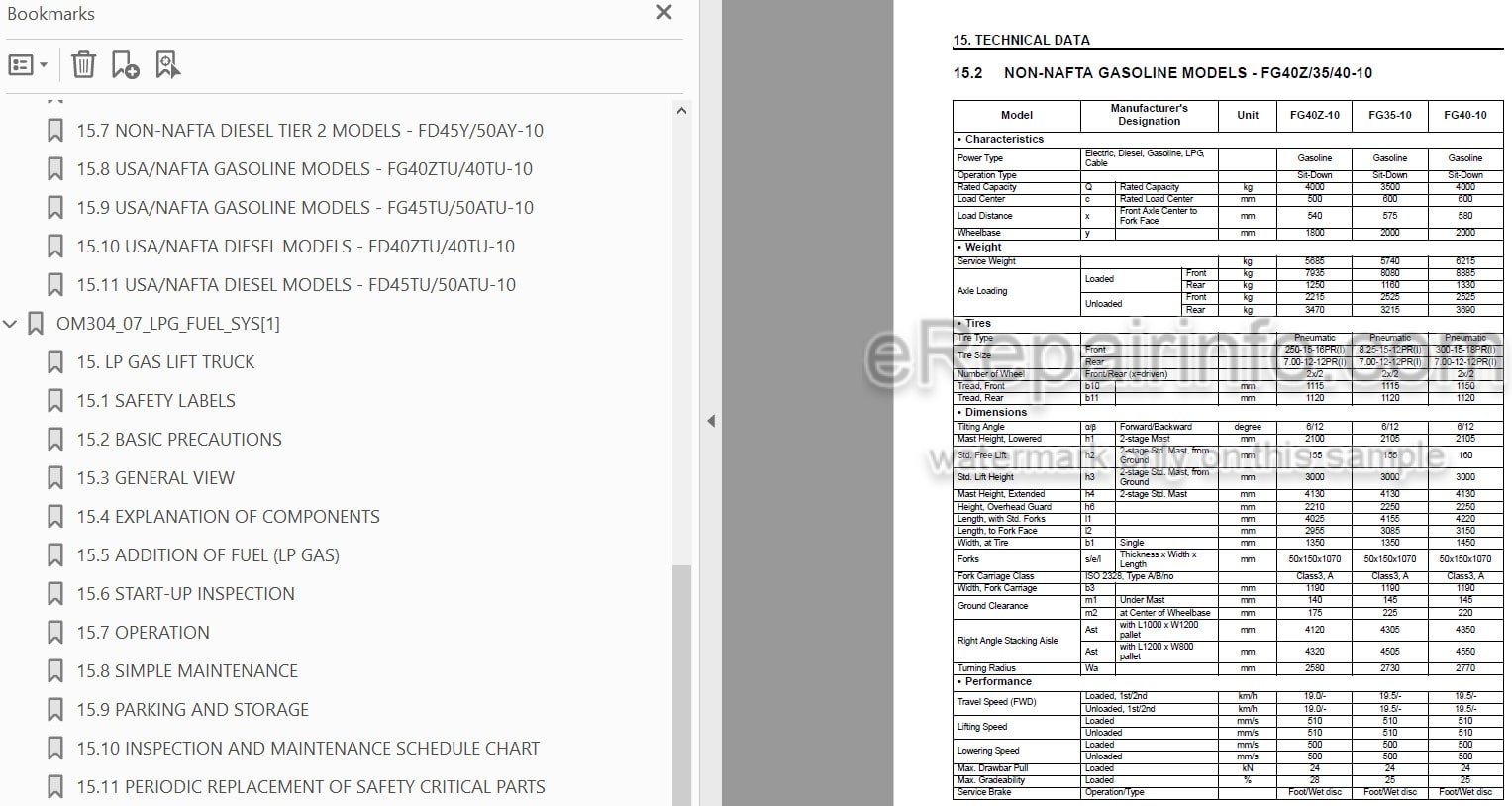Select the OM304_07_LPG_FUEL_SYS[1] bookmark

pos(168,324)
